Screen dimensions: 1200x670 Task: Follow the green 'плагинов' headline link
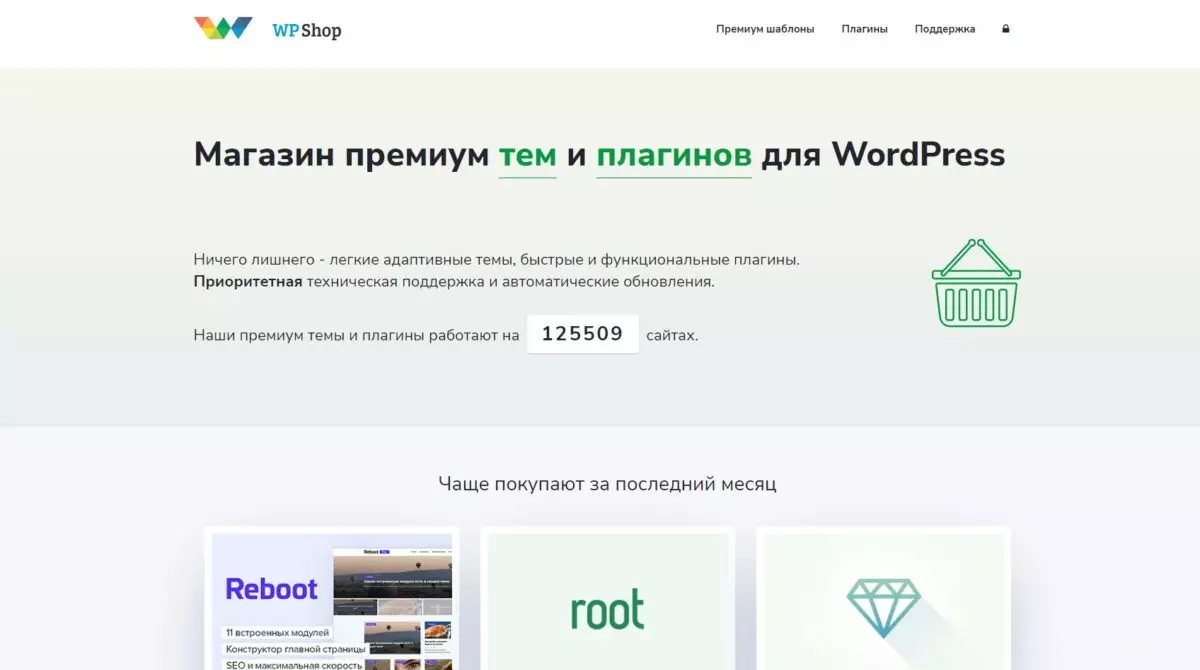click(x=674, y=156)
